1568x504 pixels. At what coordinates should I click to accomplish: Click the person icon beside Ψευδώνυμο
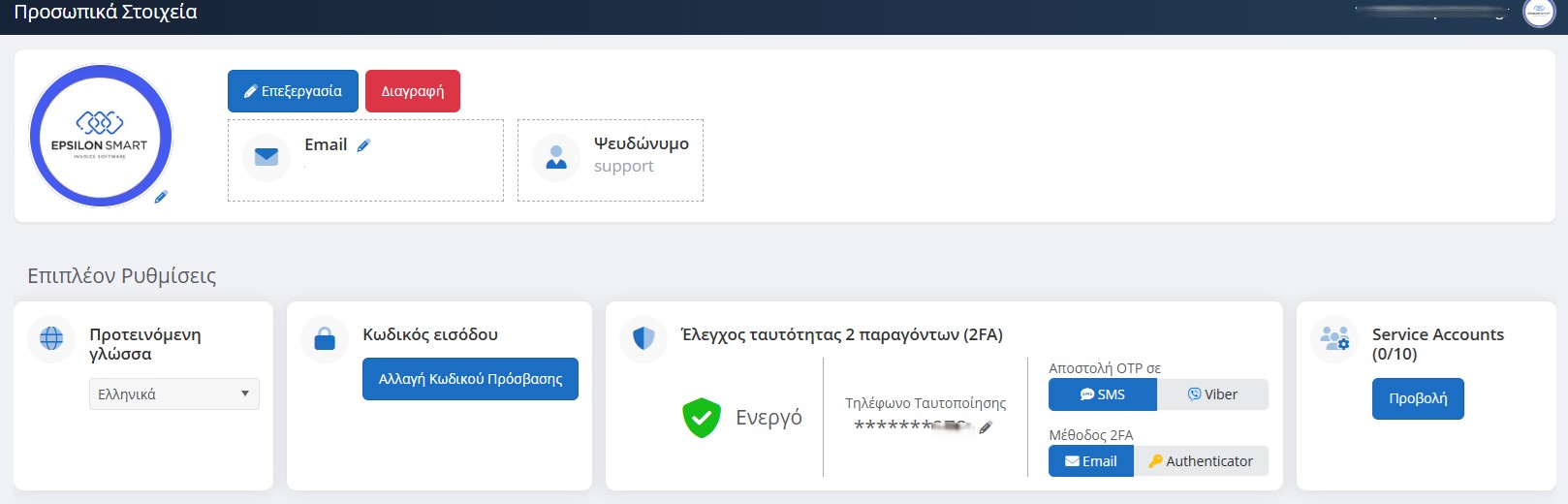[x=556, y=157]
